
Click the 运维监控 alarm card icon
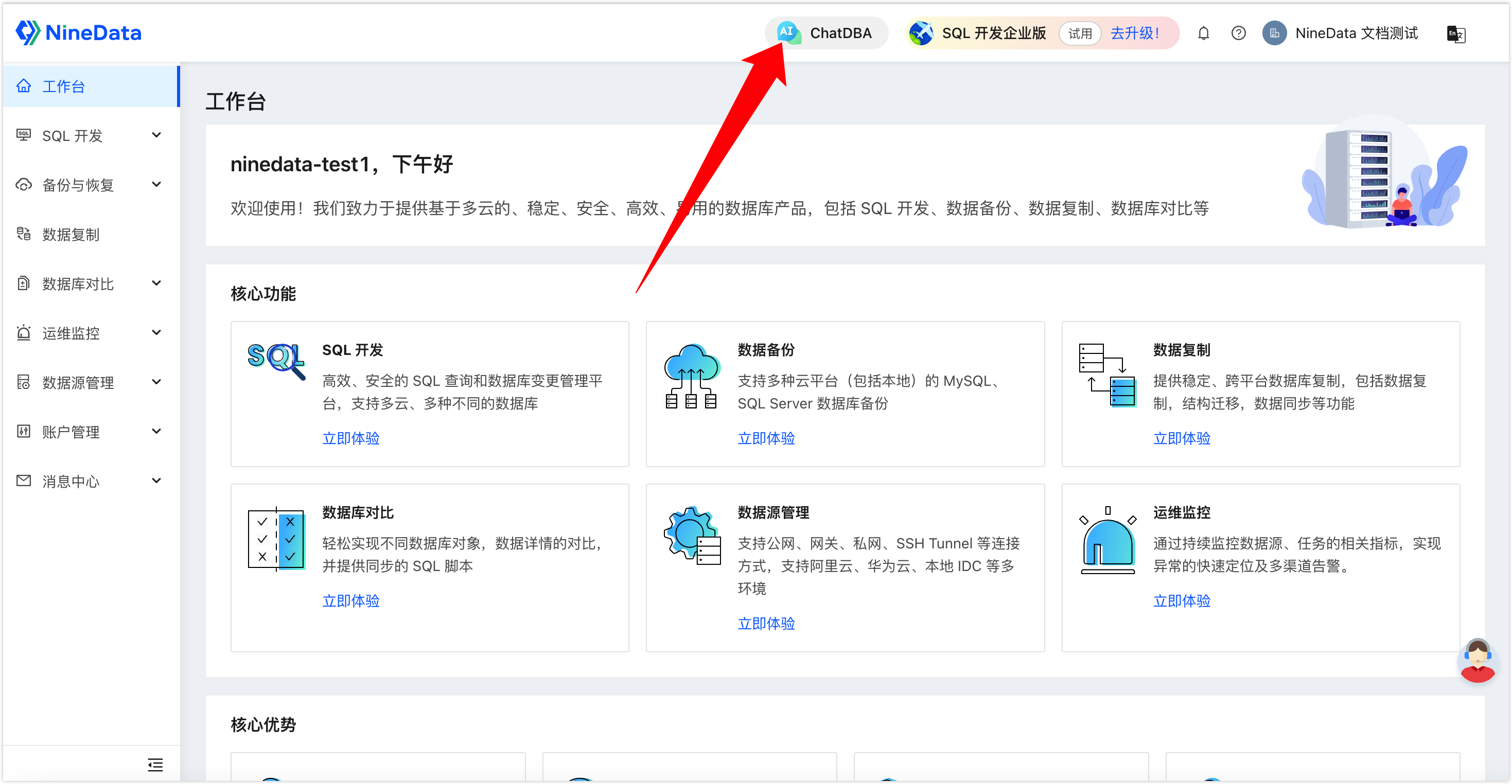point(1107,540)
